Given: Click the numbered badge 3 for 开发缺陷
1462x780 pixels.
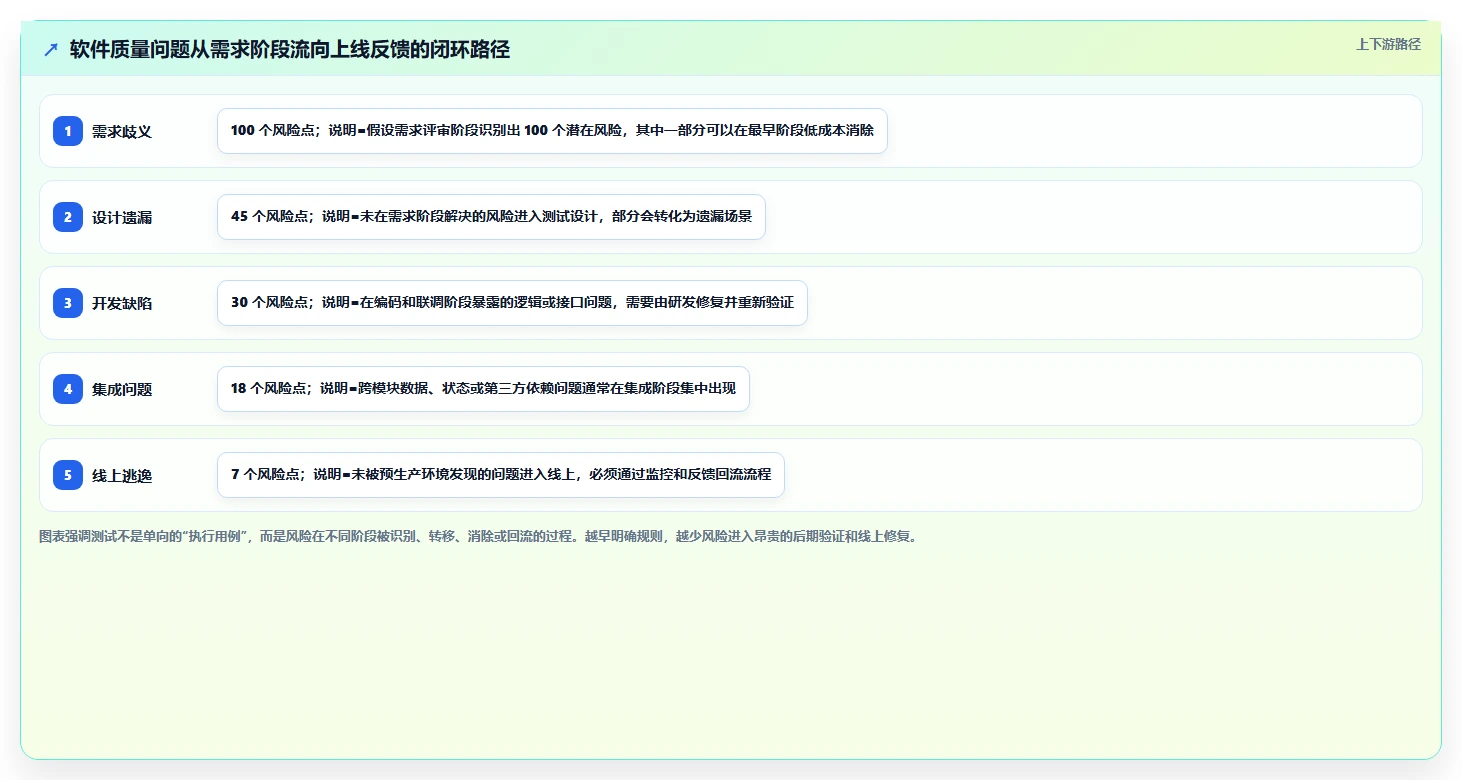Looking at the screenshot, I should 68,303.
